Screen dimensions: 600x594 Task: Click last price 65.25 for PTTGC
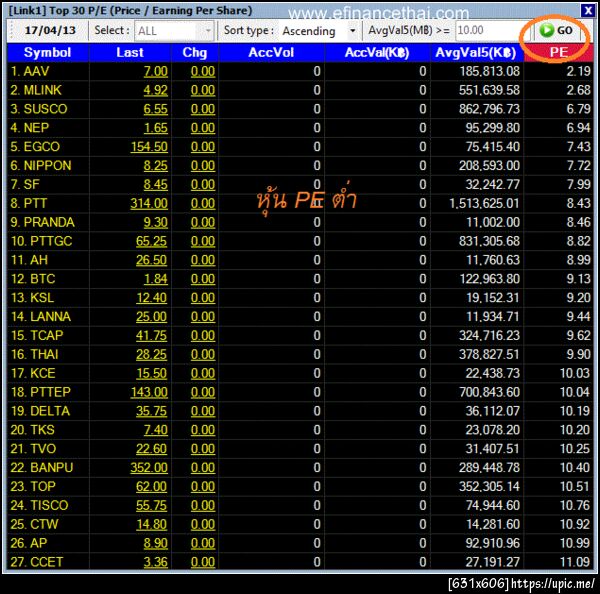(x=152, y=241)
